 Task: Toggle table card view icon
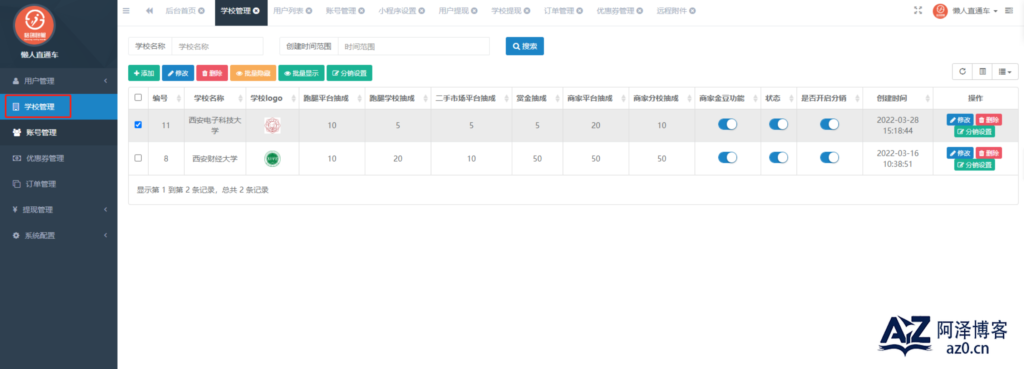point(982,72)
